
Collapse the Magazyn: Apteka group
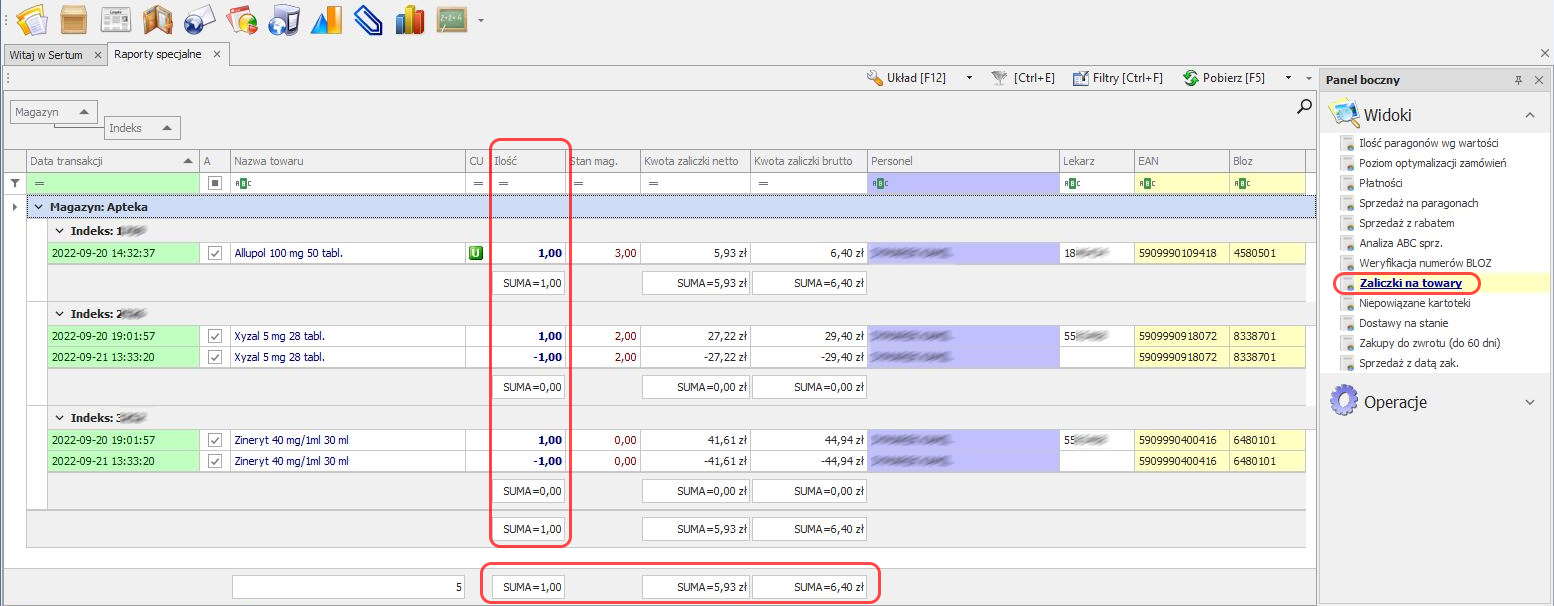(38, 207)
